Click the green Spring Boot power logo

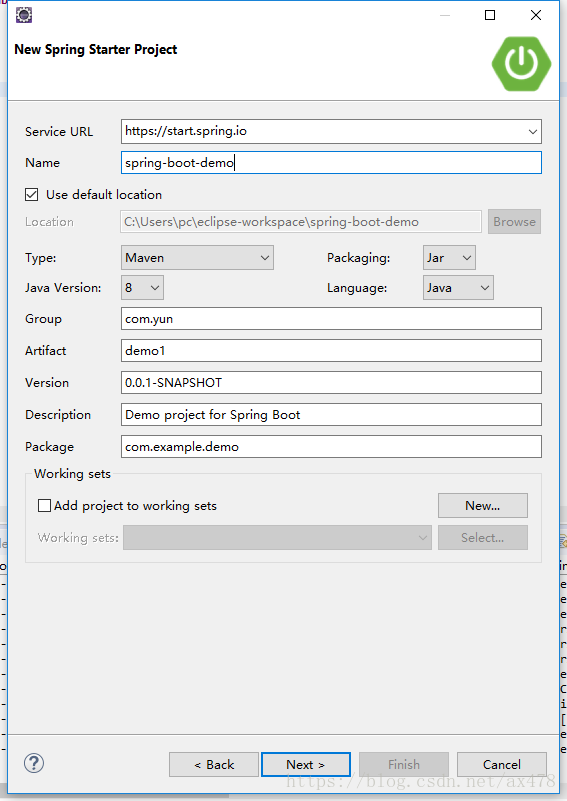click(521, 64)
